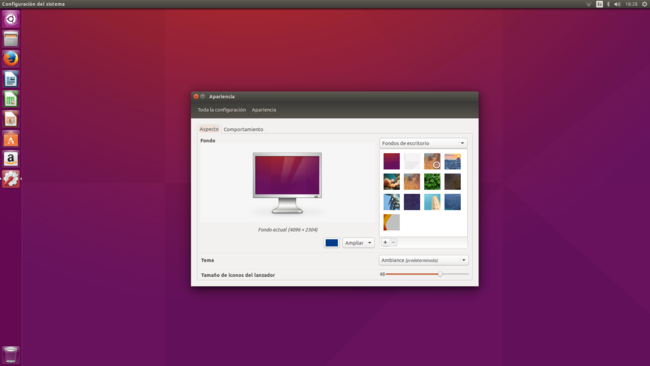Select the orange and grey wallpaper thumbnail

[391, 222]
